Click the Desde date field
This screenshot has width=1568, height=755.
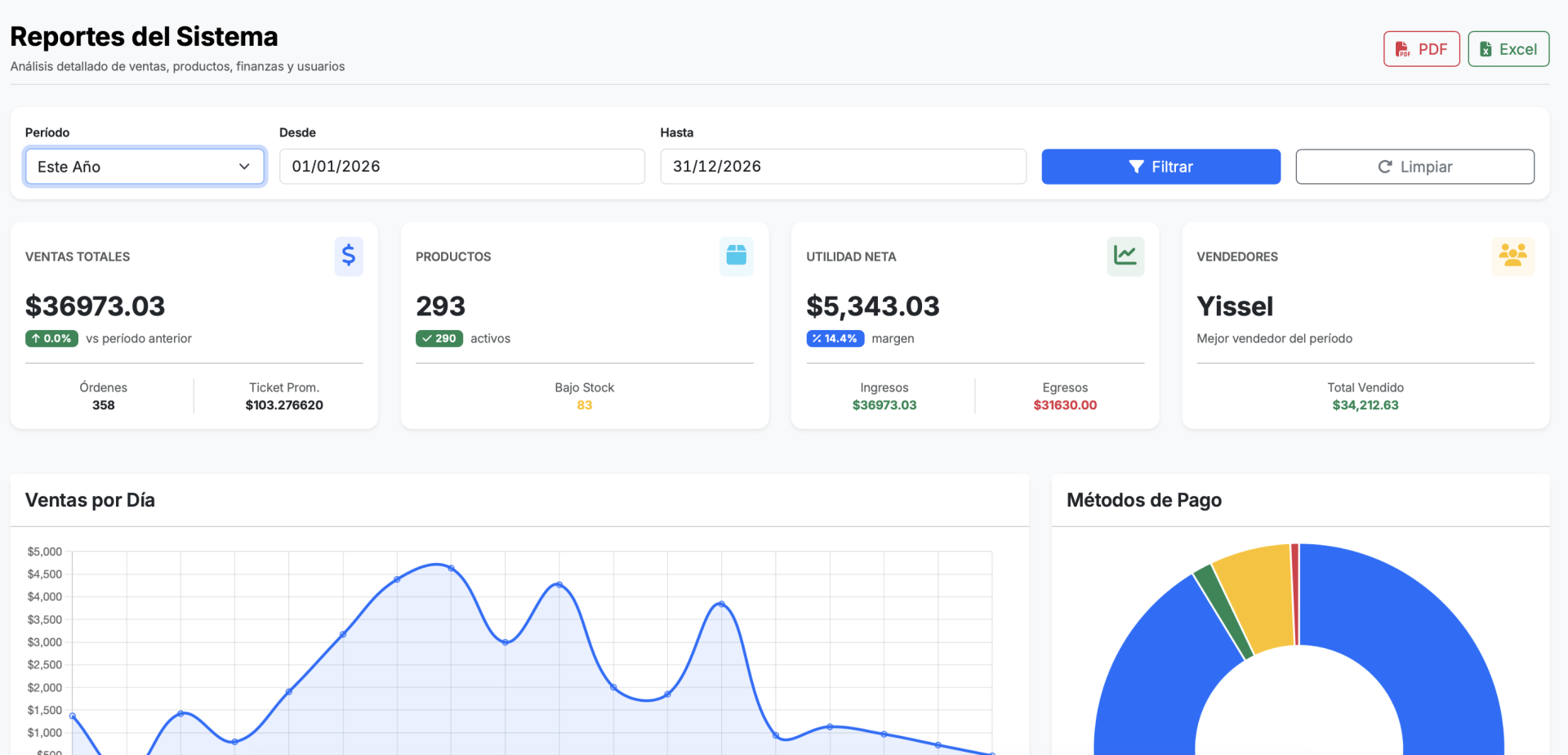461,167
